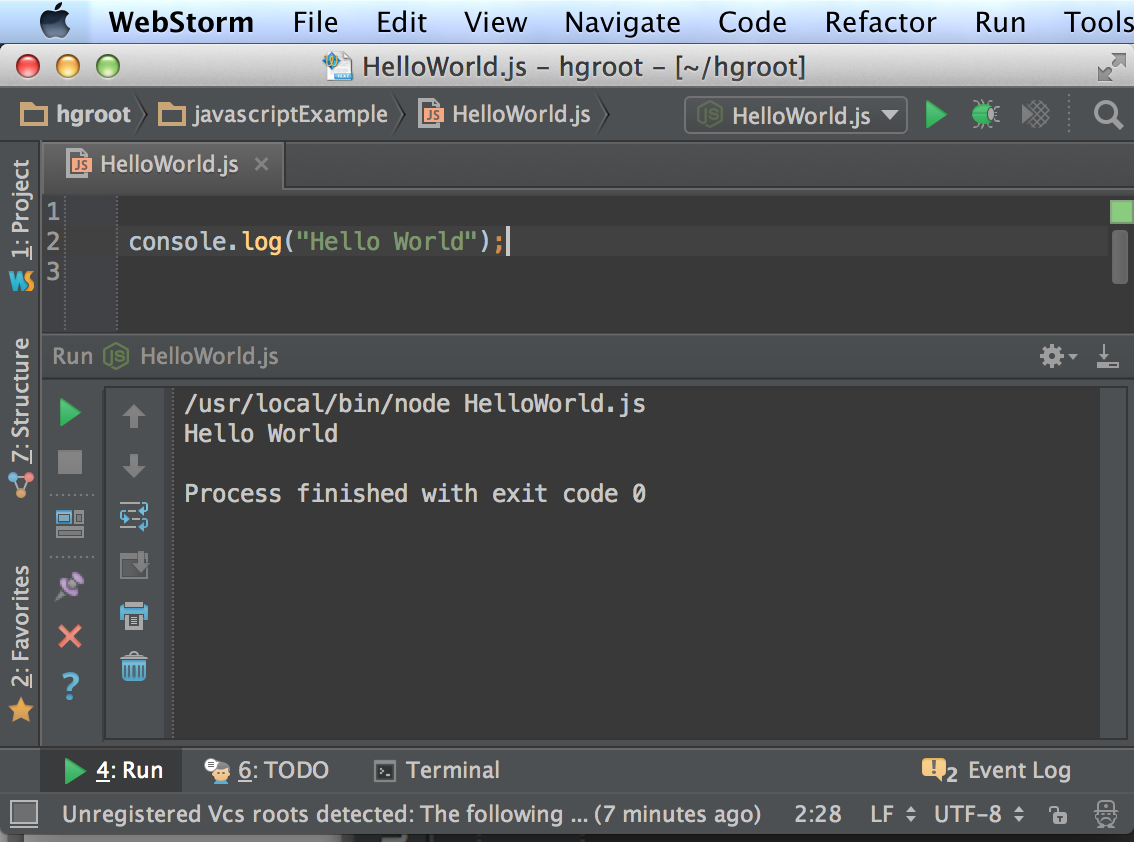Click cursor position 2:28 indicator
Viewport: 1134px width, 842px height.
[x=817, y=815]
